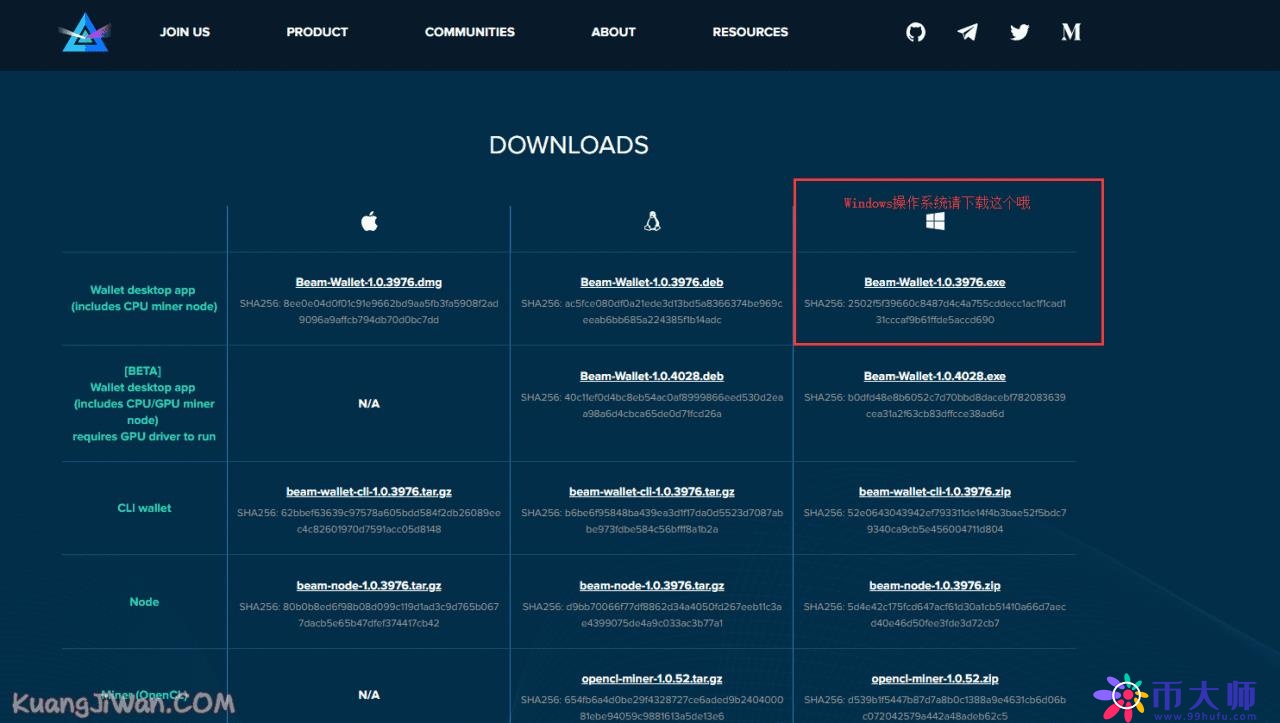Open the JOIN US menu
The image size is (1280, 723).
(184, 32)
